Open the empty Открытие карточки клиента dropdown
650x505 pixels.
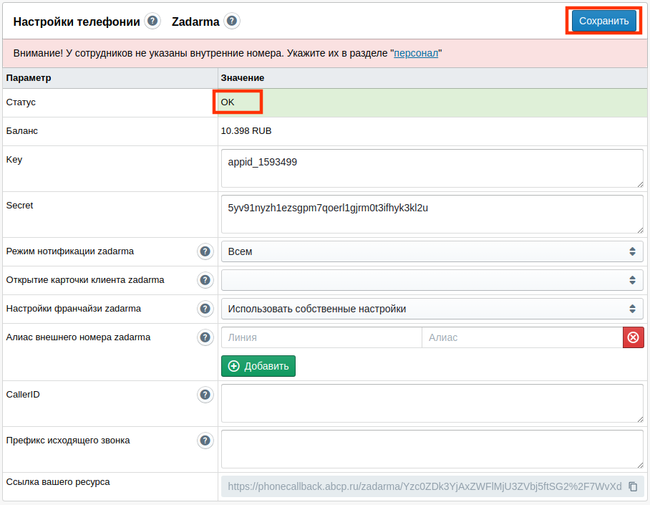(x=432, y=280)
